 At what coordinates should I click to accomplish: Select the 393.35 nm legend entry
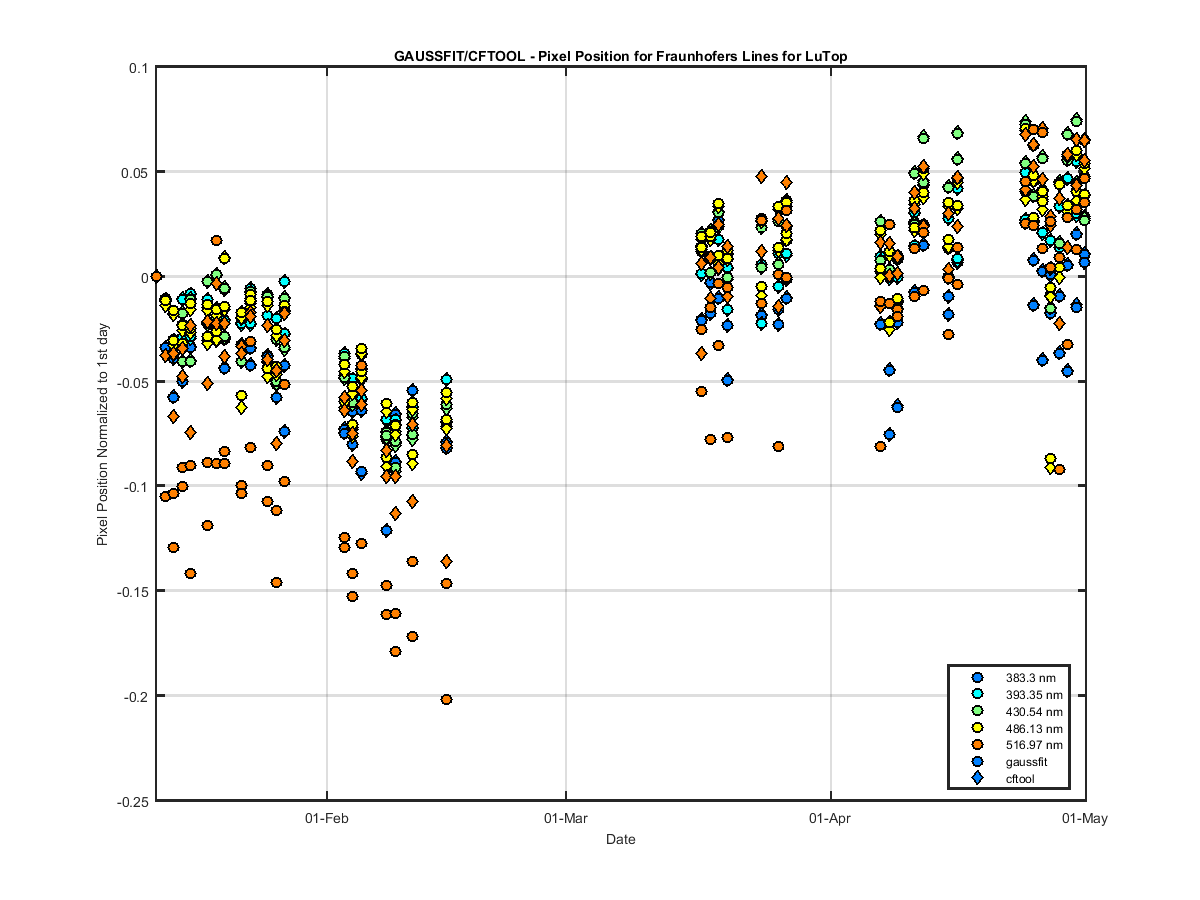(x=1033, y=694)
